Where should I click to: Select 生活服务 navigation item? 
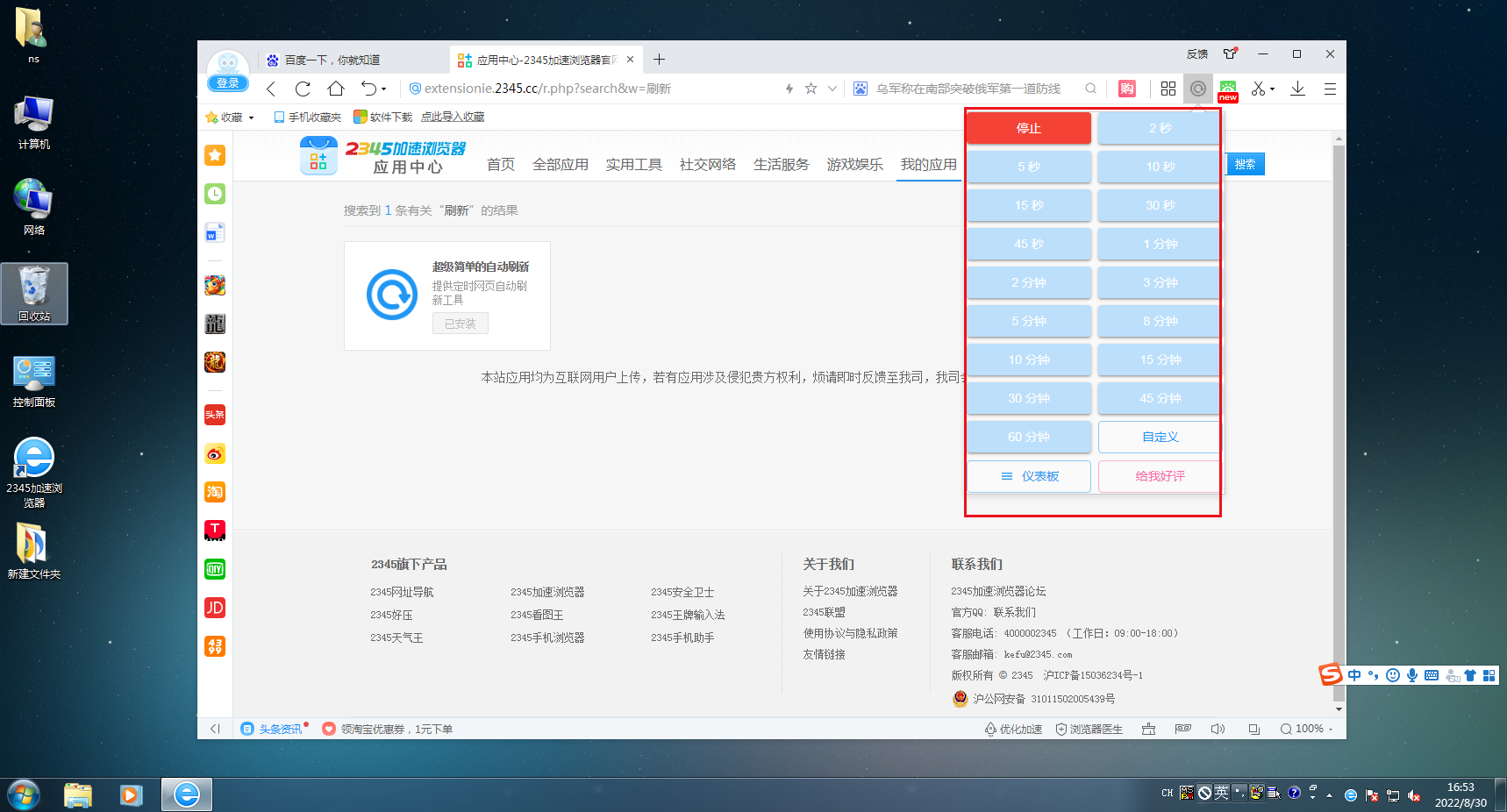[782, 165]
